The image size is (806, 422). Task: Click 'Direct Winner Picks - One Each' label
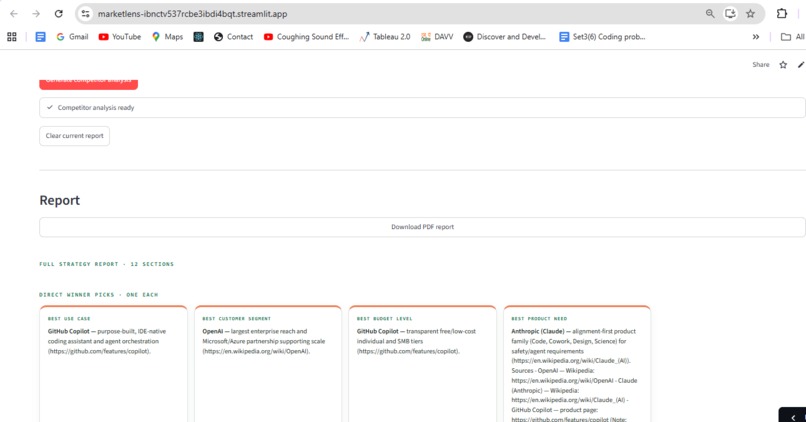click(x=99, y=295)
